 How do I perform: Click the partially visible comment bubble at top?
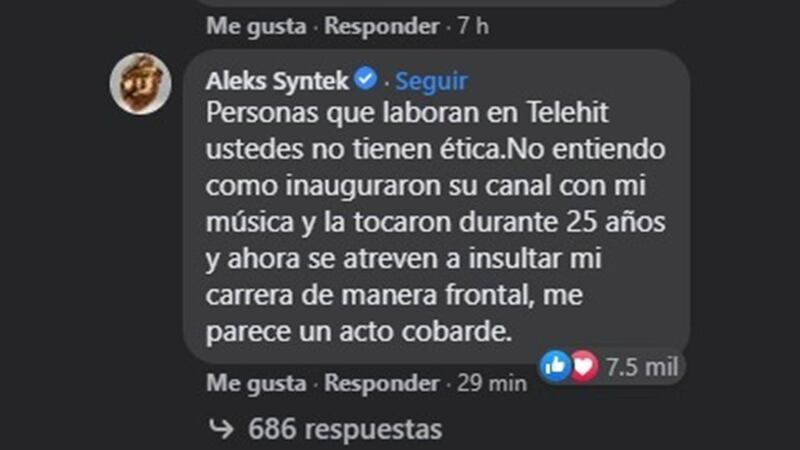click(436, 3)
